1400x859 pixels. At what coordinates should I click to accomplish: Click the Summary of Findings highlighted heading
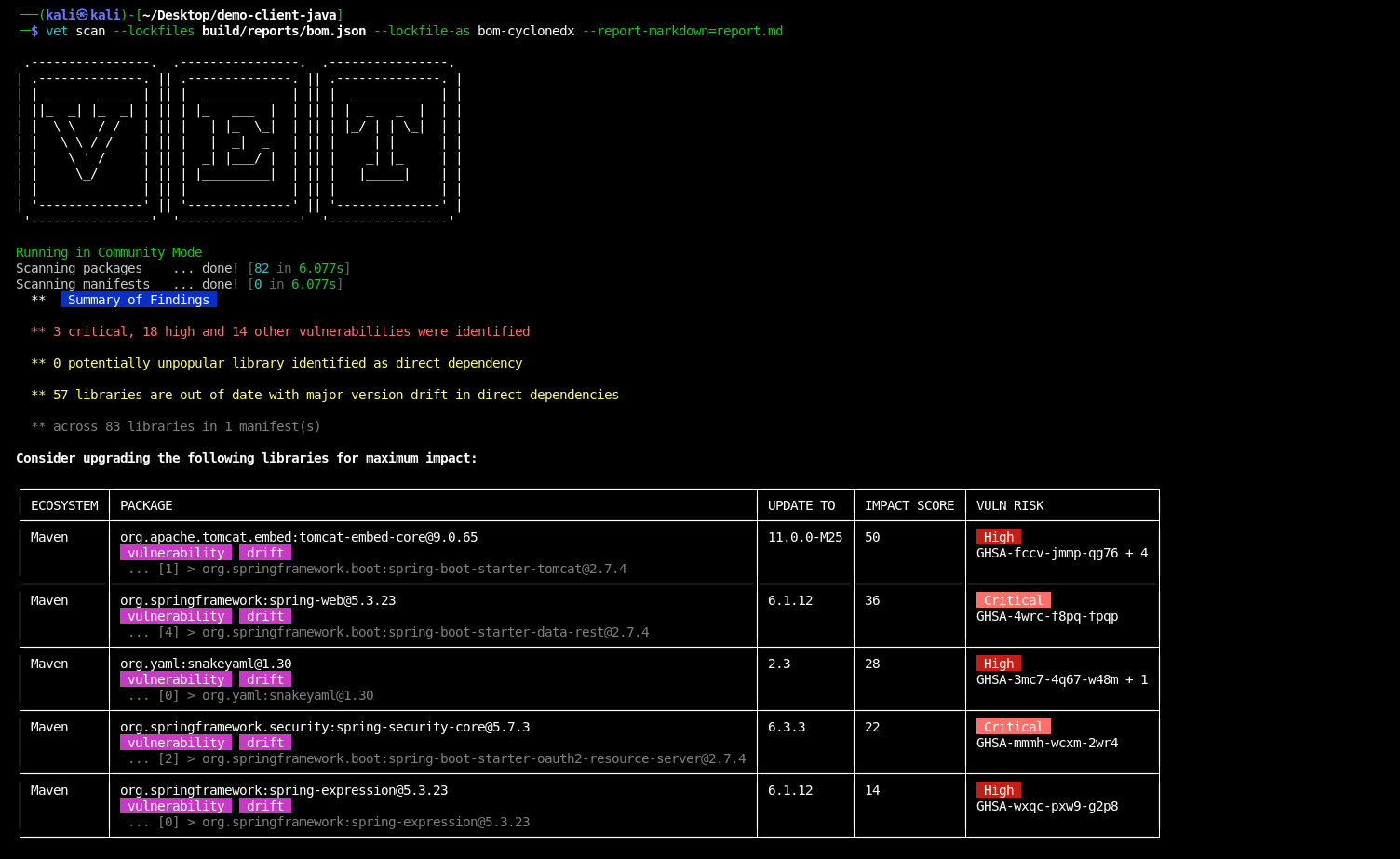(138, 300)
